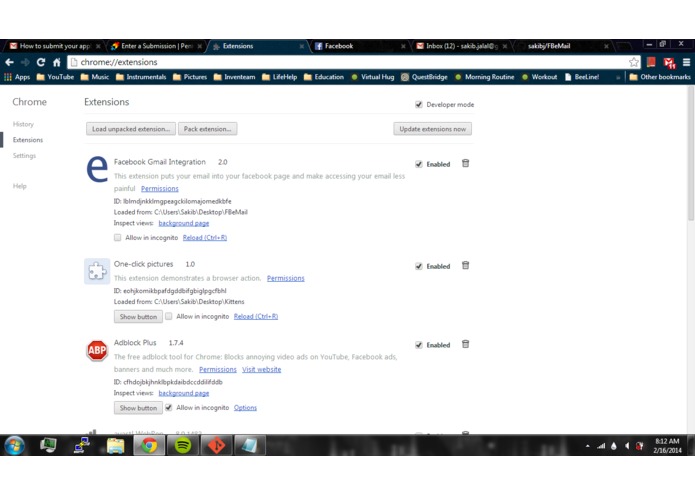Open the YouTube bookmarks folder

[x=55, y=77]
